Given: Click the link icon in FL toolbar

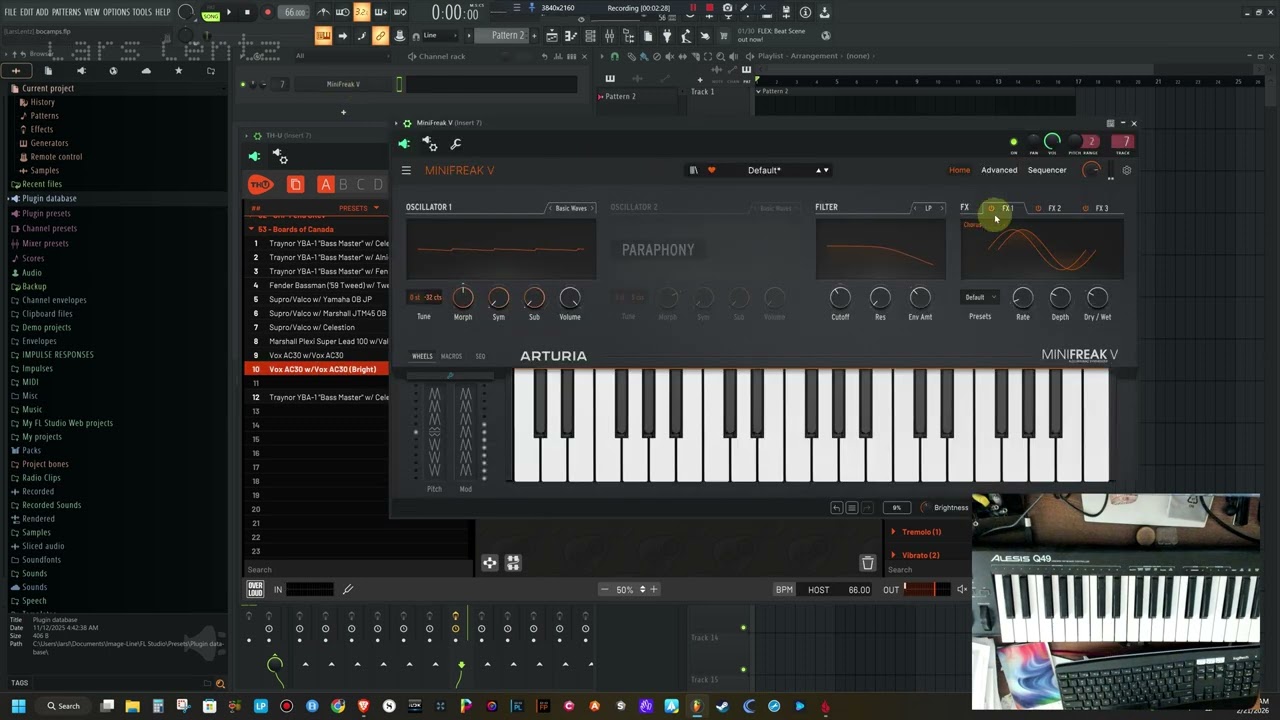Looking at the screenshot, I should point(380,36).
